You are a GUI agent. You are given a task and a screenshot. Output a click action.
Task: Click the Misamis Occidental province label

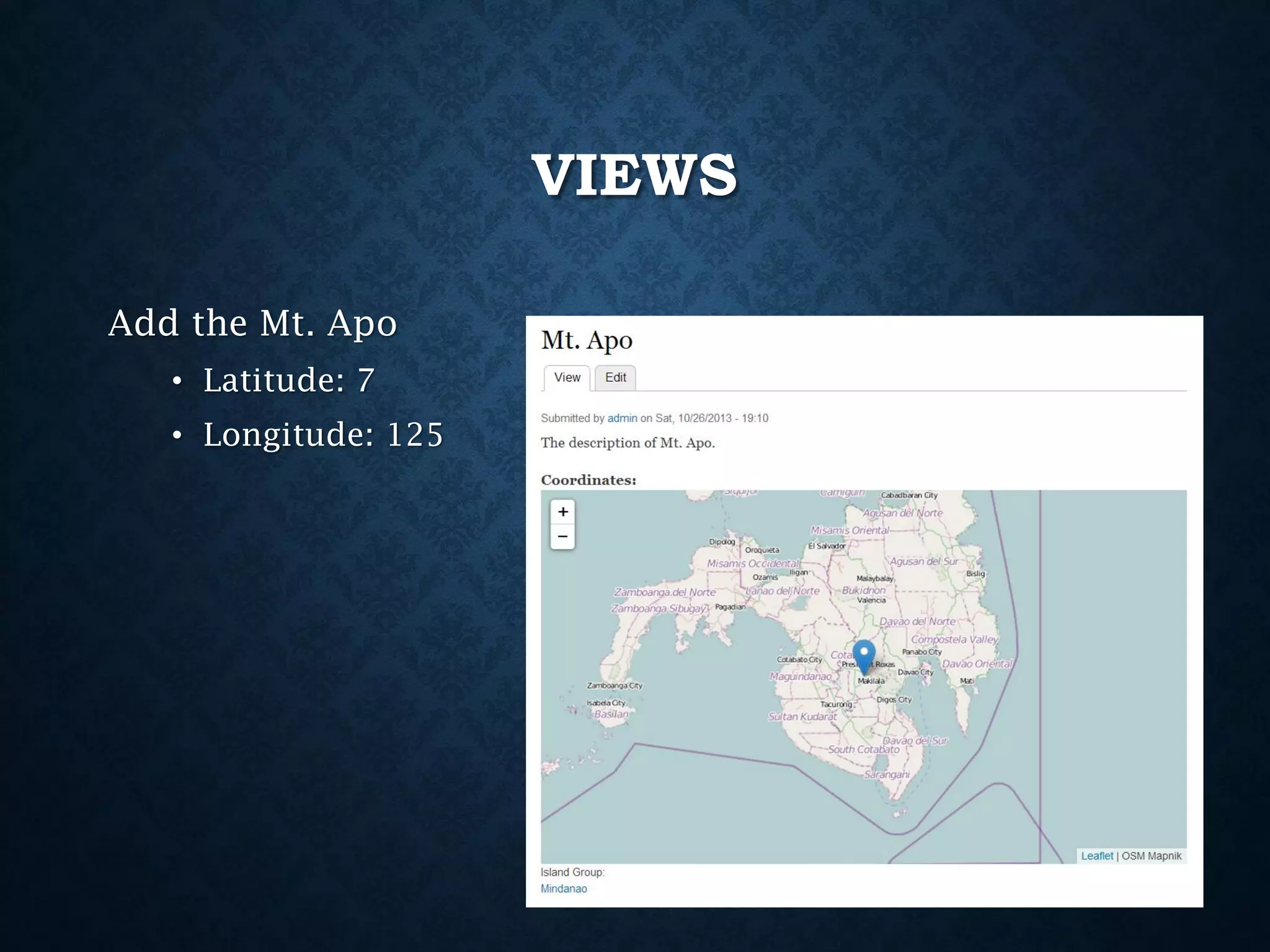pyautogui.click(x=752, y=563)
